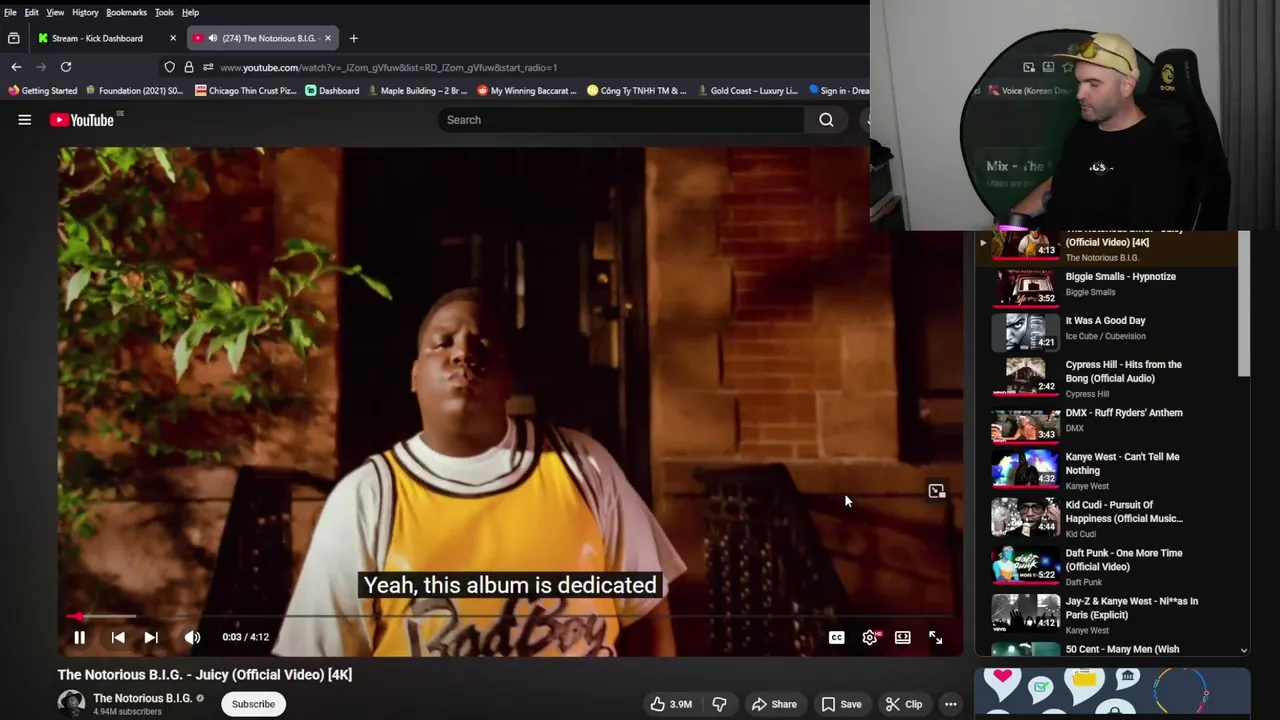
Task: Dislike the Juicy video
Action: coord(719,704)
